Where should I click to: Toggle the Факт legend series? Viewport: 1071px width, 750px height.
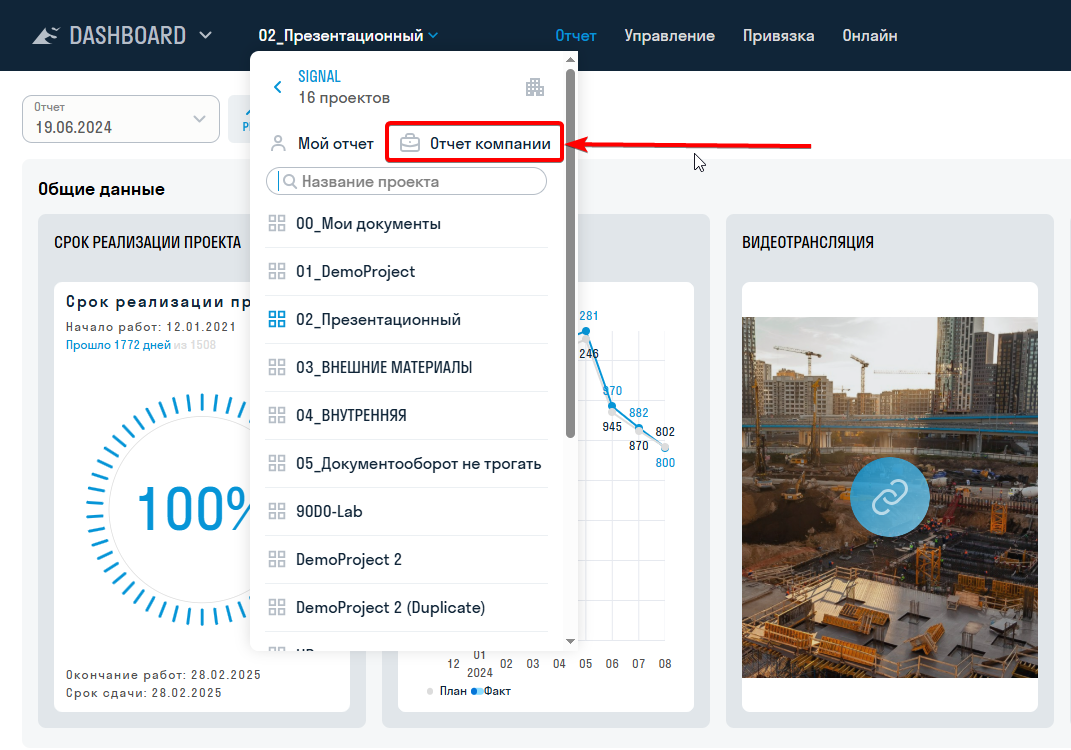pos(496,691)
